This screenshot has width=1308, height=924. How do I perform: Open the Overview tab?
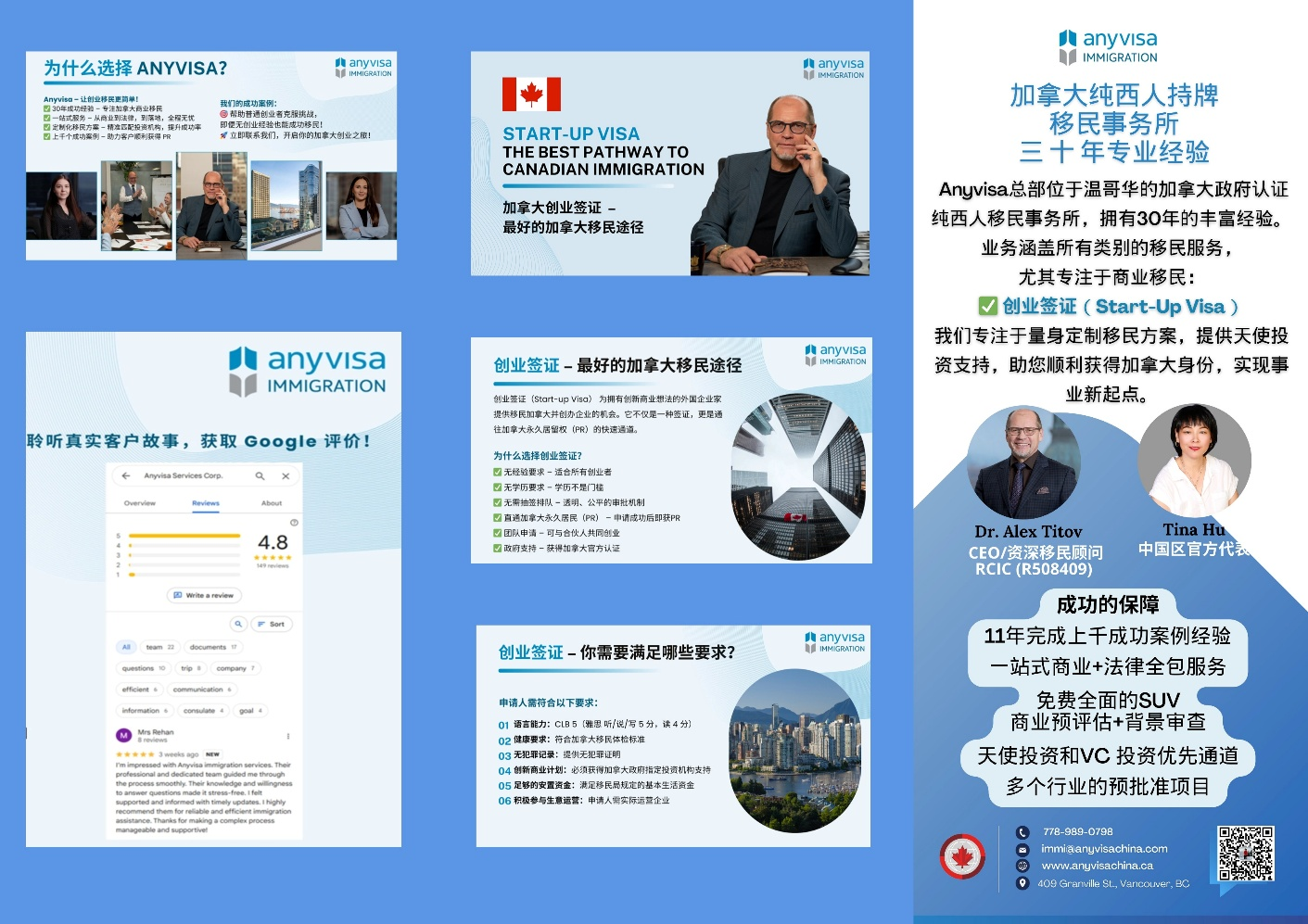[x=140, y=503]
